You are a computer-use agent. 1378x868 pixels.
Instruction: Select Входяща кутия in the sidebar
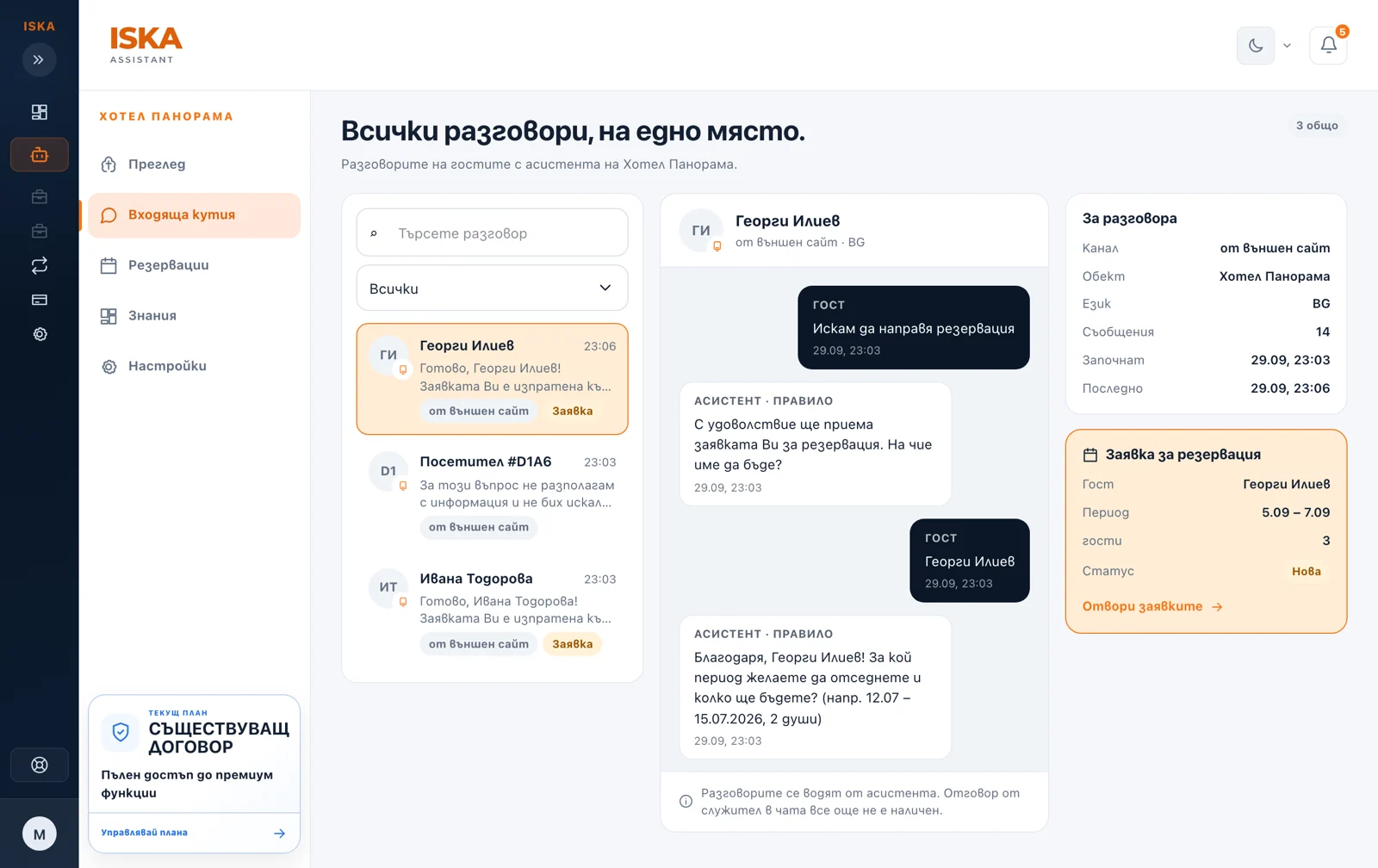click(194, 215)
